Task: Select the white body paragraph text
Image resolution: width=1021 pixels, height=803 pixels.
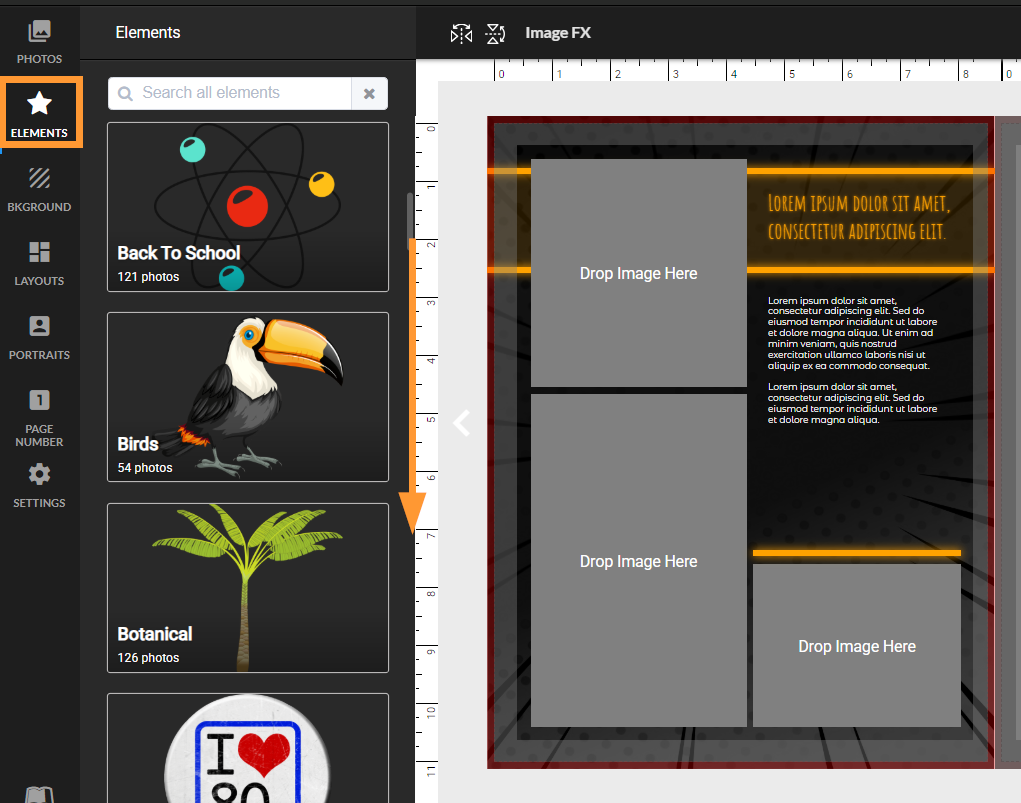Action: [852, 359]
